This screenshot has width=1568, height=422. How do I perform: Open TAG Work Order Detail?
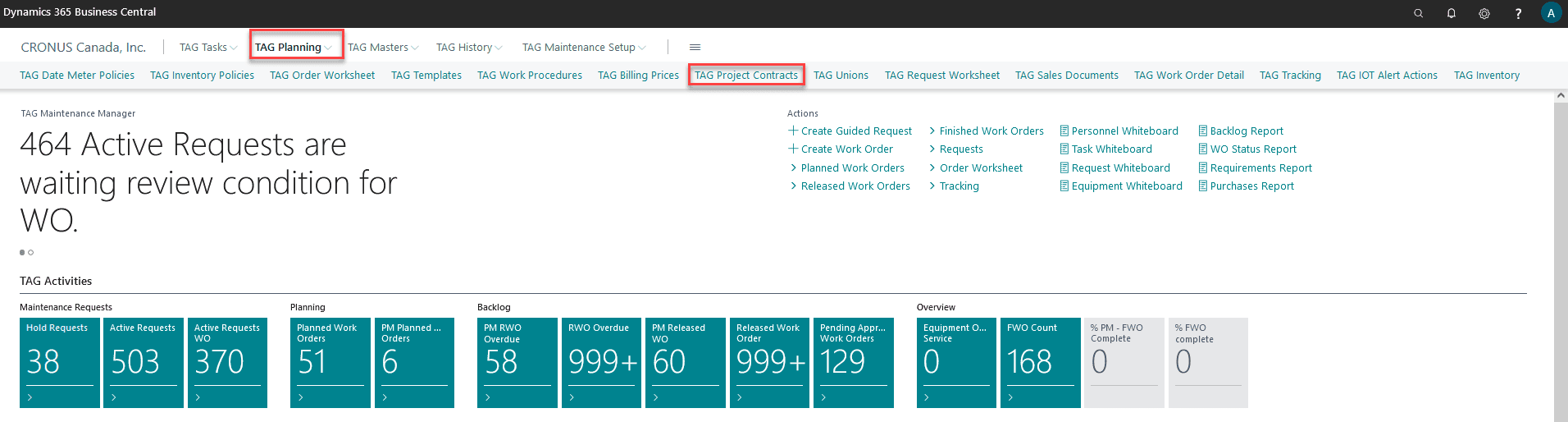1189,75
